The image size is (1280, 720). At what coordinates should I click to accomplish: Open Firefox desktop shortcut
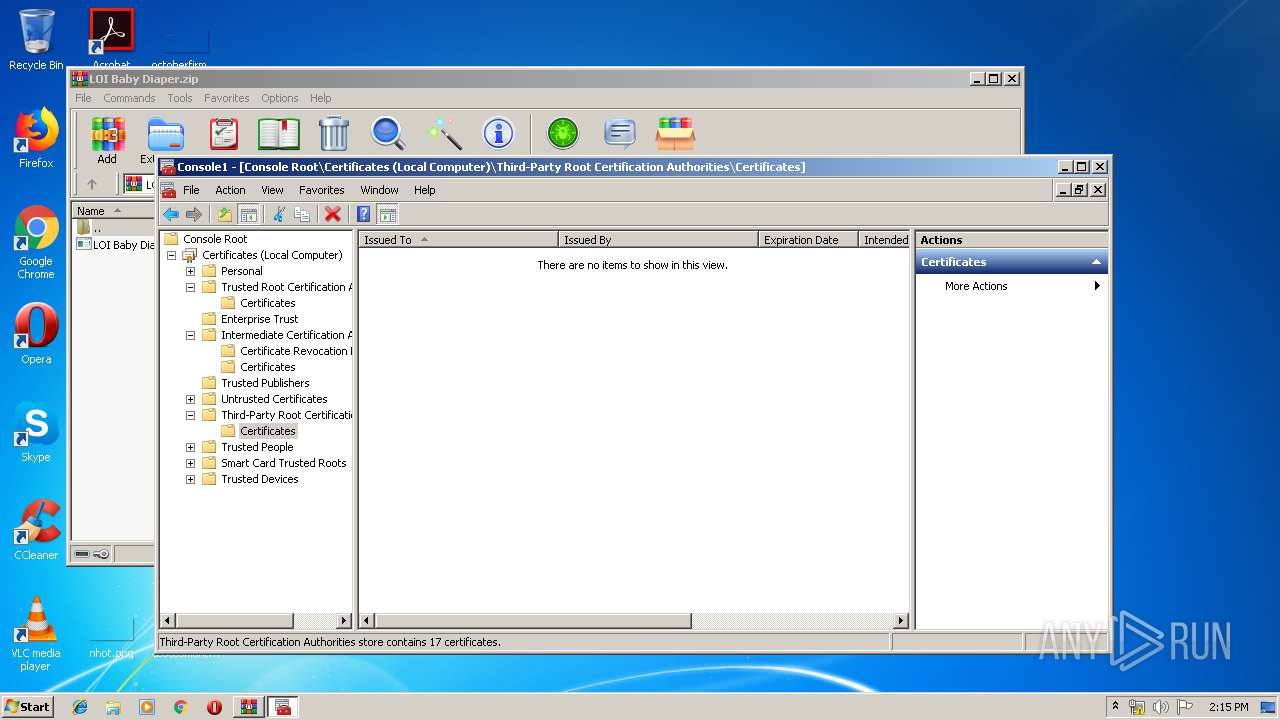(x=36, y=138)
